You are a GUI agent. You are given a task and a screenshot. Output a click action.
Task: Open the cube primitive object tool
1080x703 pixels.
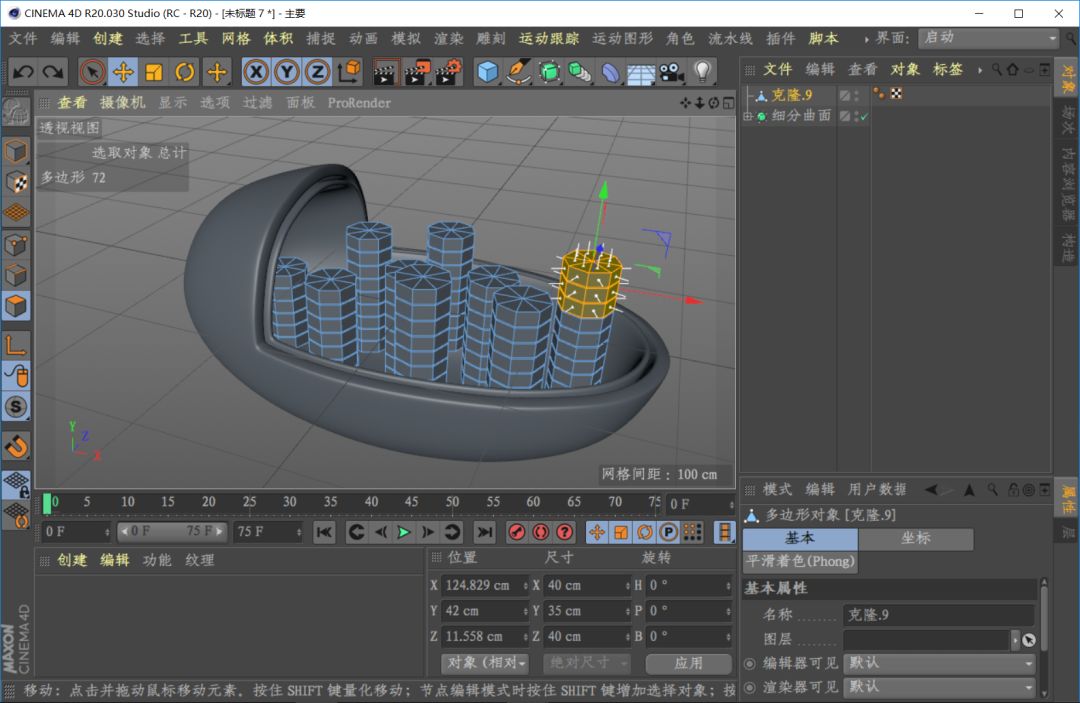click(x=487, y=72)
